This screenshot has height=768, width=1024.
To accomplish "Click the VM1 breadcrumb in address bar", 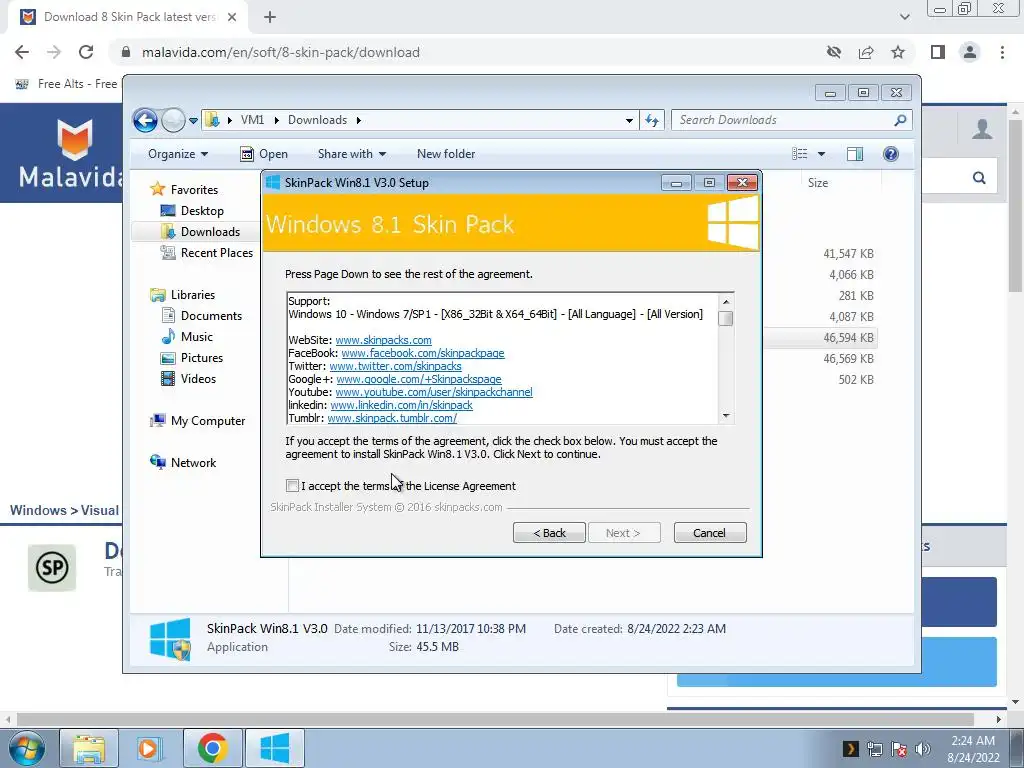I will point(252,120).
